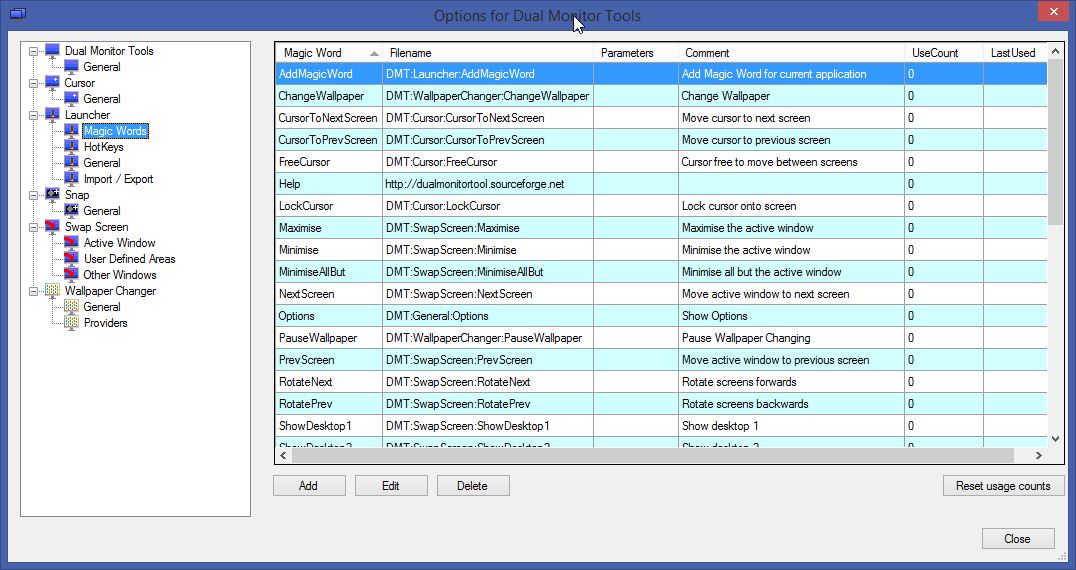Click the icon beside General under Snap
Screen dimensions: 1076x570
pyautogui.click(x=71, y=211)
